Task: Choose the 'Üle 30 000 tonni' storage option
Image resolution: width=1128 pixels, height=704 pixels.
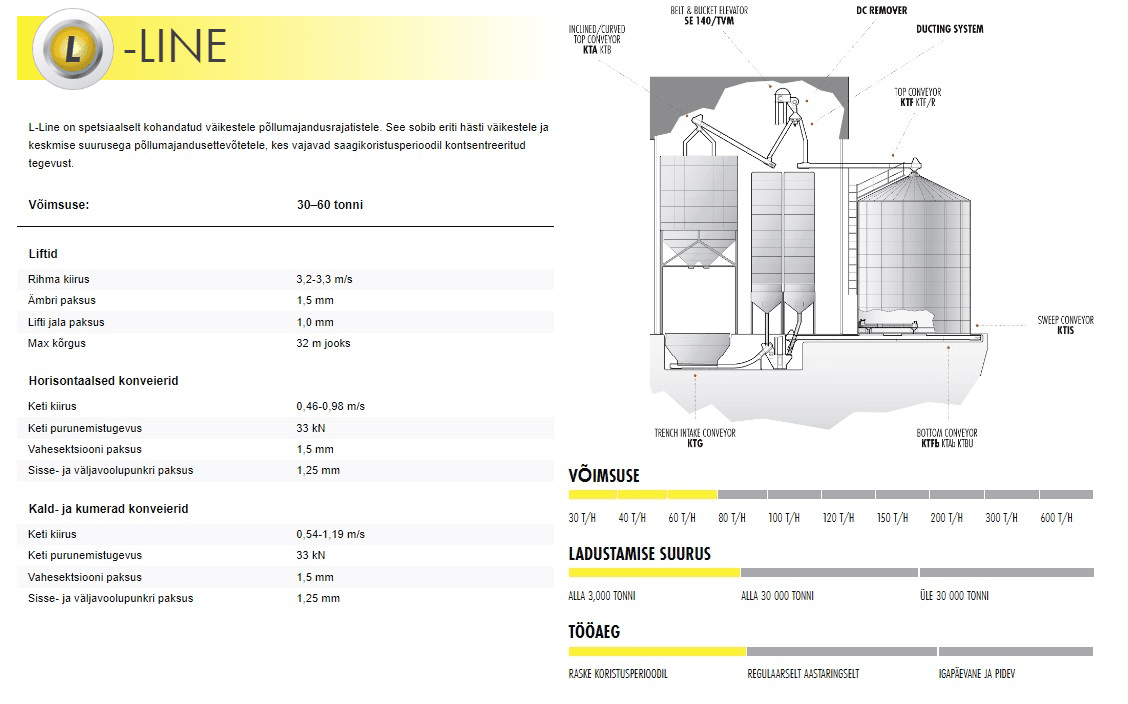Action: 954,596
